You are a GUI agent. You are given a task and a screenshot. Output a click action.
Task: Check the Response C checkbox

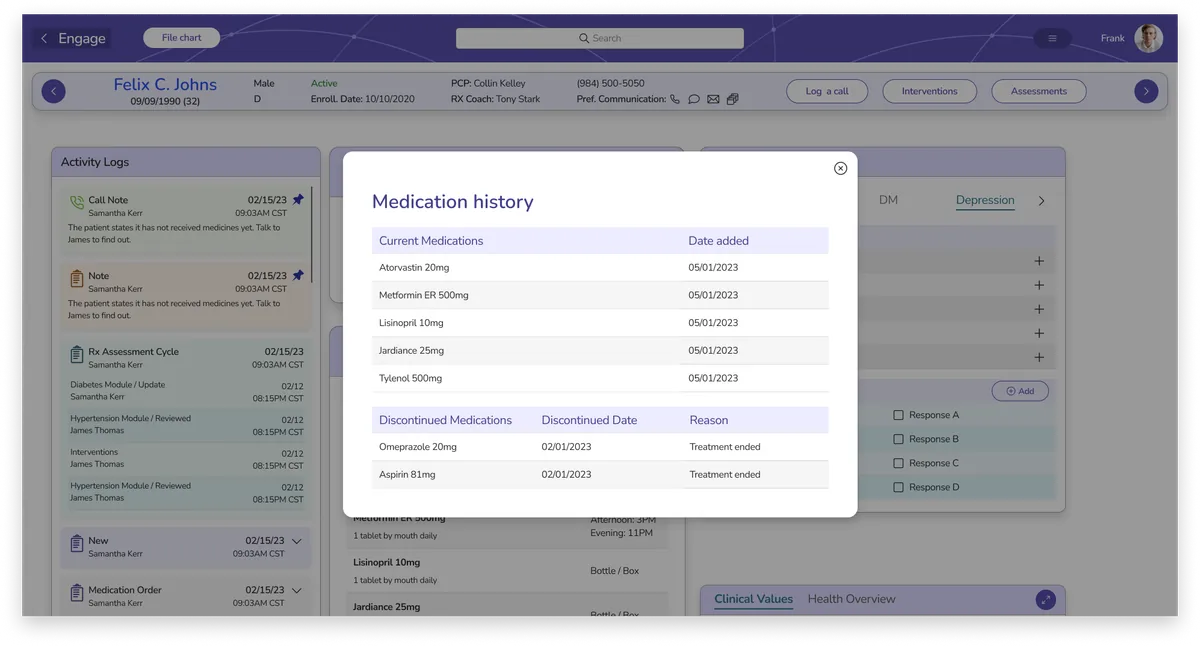(898, 463)
